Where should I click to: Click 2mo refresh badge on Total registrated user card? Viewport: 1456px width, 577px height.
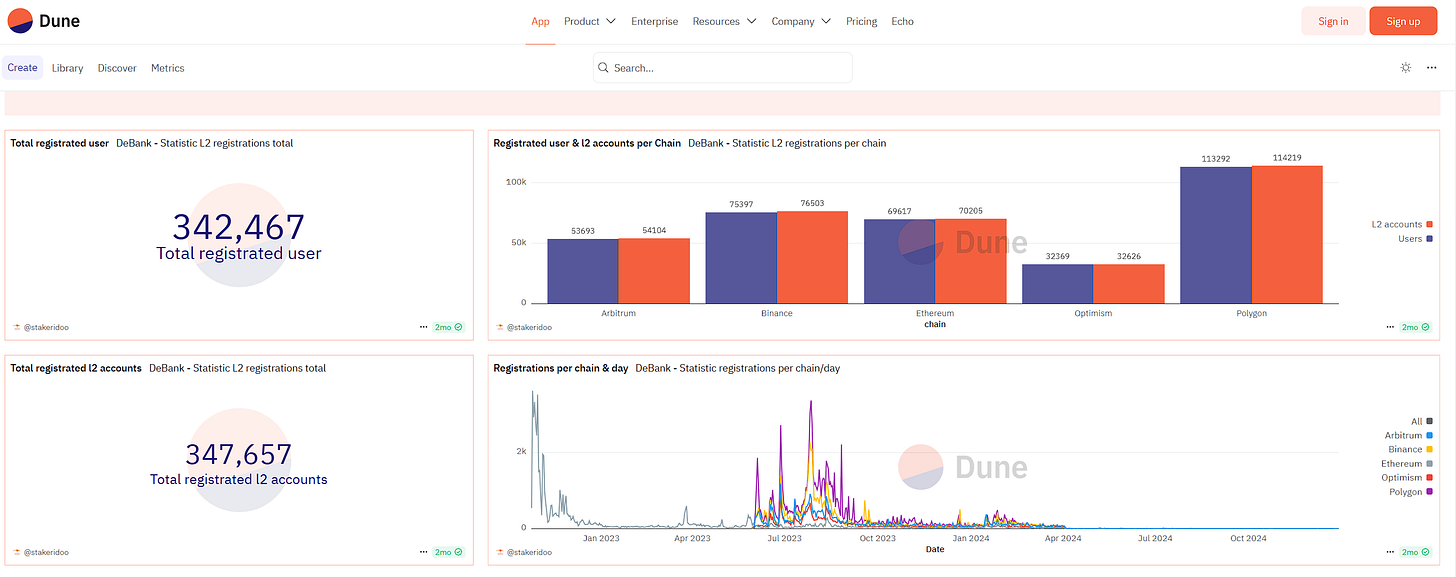click(x=449, y=327)
